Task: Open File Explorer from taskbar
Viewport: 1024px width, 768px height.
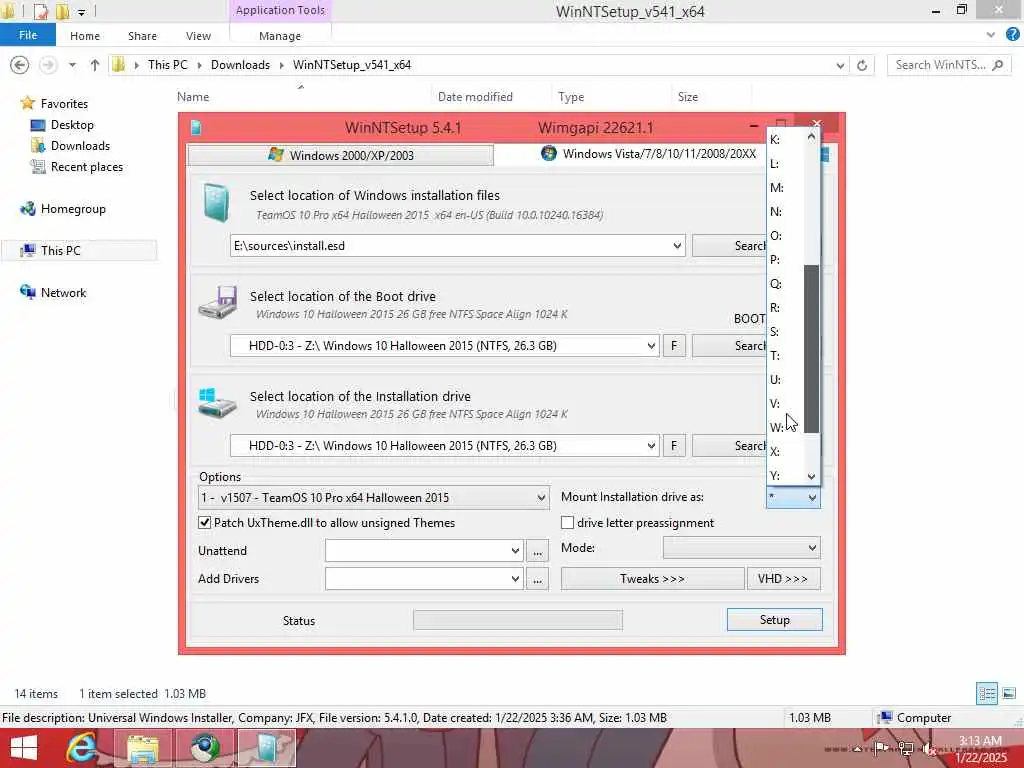Action: pyautogui.click(x=143, y=748)
